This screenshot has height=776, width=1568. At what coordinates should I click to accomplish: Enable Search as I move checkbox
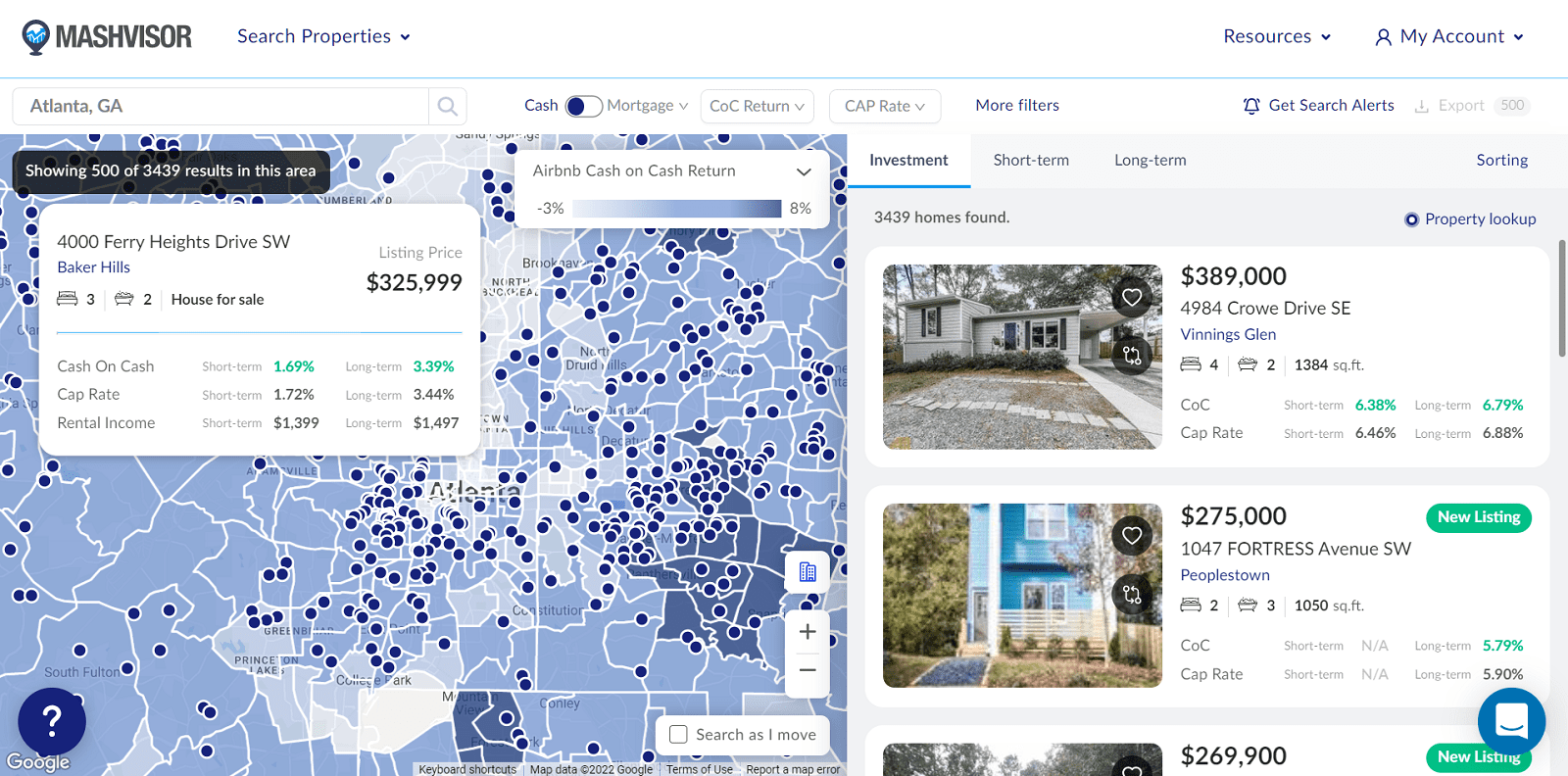coord(678,735)
